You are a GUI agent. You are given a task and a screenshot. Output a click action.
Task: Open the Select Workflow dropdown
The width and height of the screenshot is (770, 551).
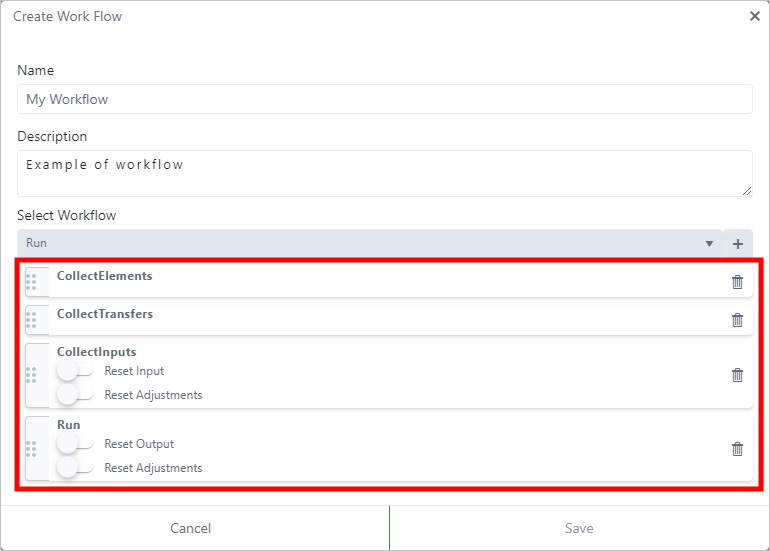[x=360, y=243]
